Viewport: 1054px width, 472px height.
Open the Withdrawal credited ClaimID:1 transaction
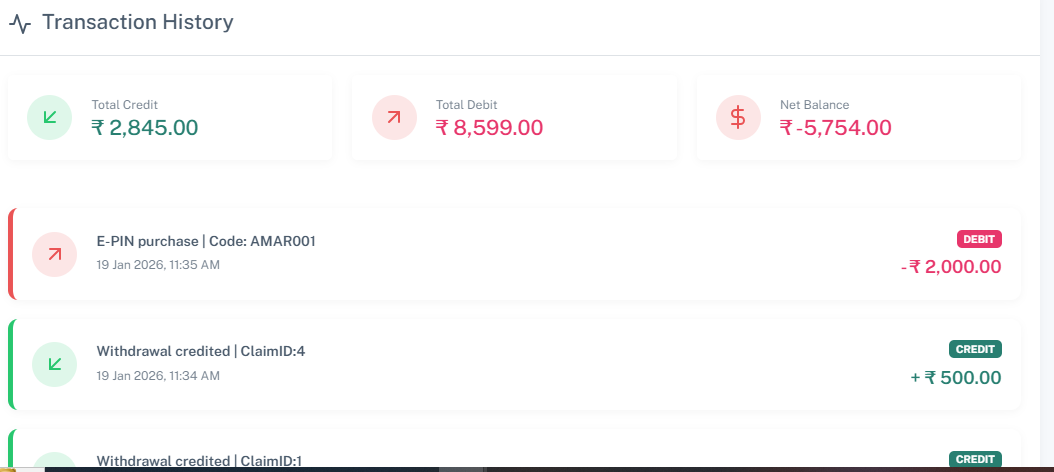(x=199, y=461)
